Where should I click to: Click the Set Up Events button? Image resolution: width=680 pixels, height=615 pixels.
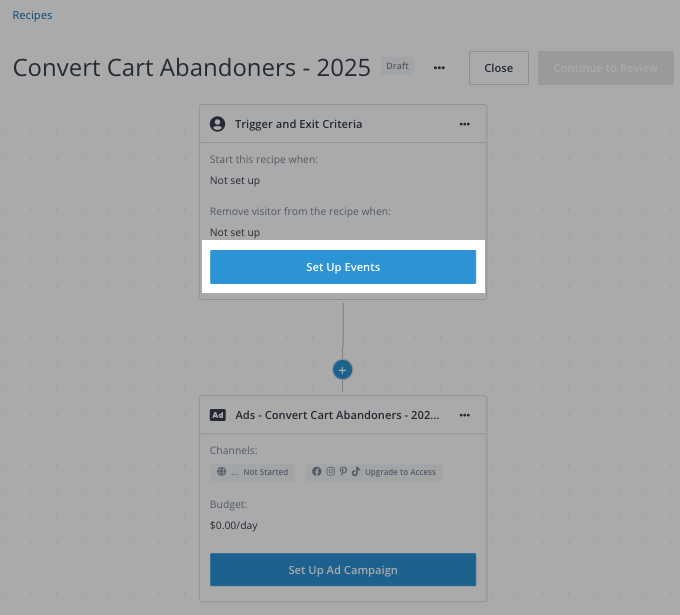coord(343,267)
